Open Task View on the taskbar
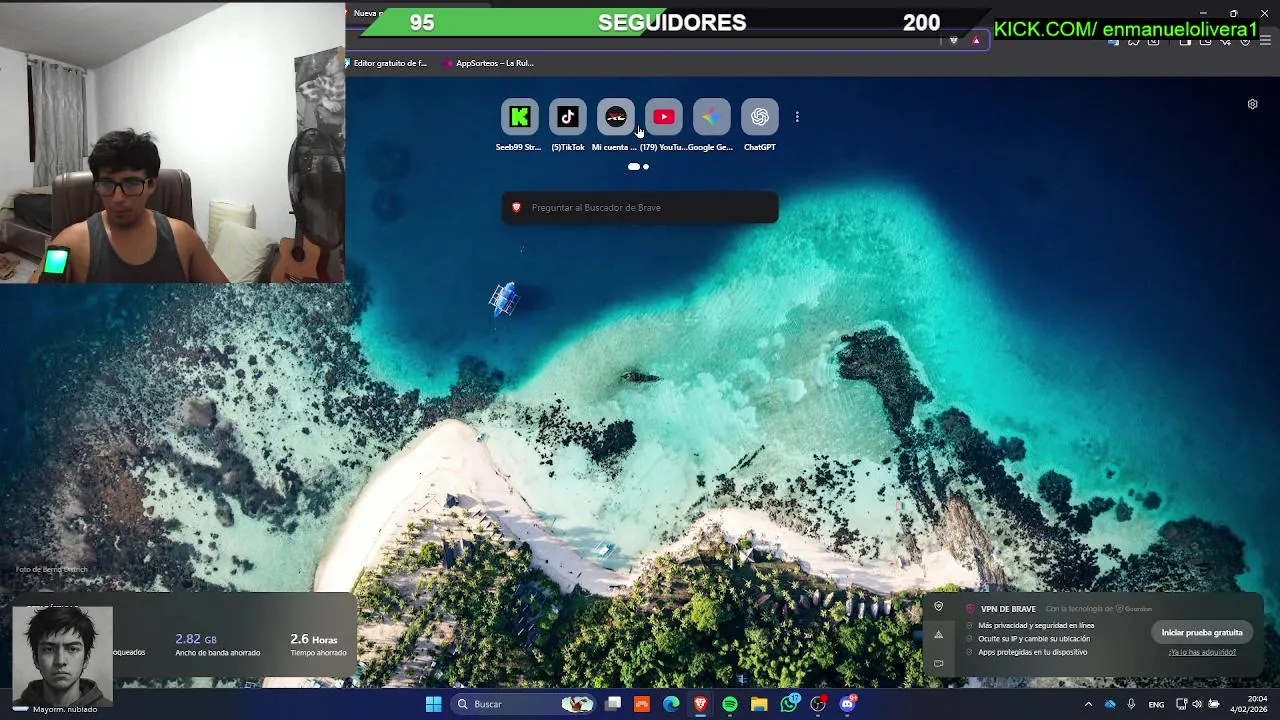Image resolution: width=1280 pixels, height=720 pixels. [613, 704]
